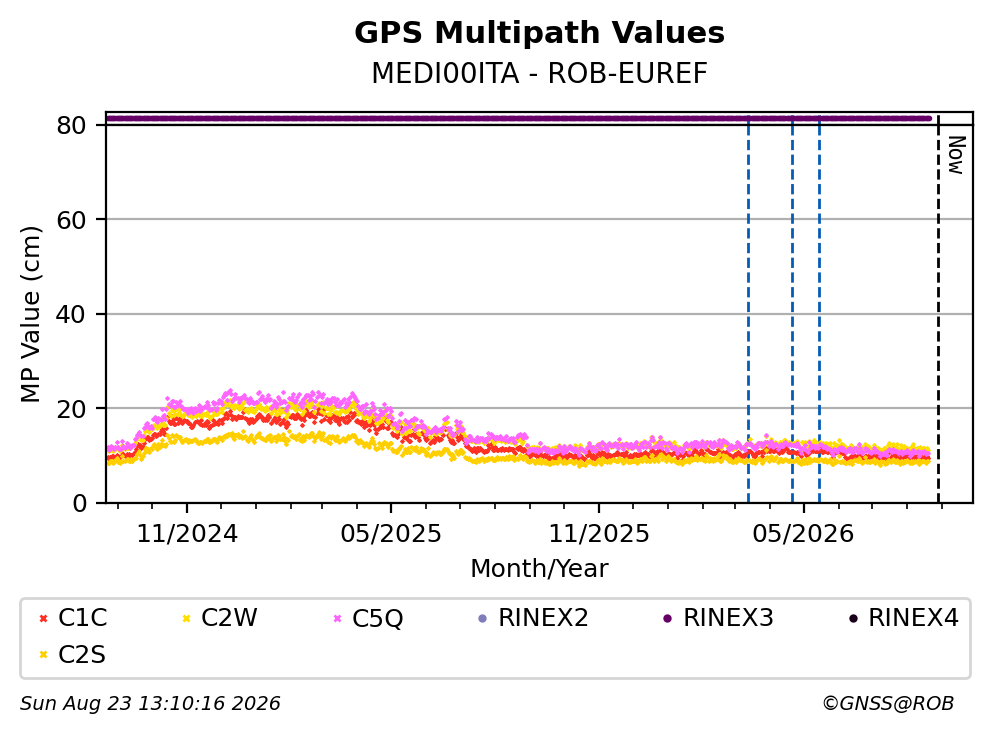
Task: Click the RINEX4 black legend dot
Action: point(853,619)
